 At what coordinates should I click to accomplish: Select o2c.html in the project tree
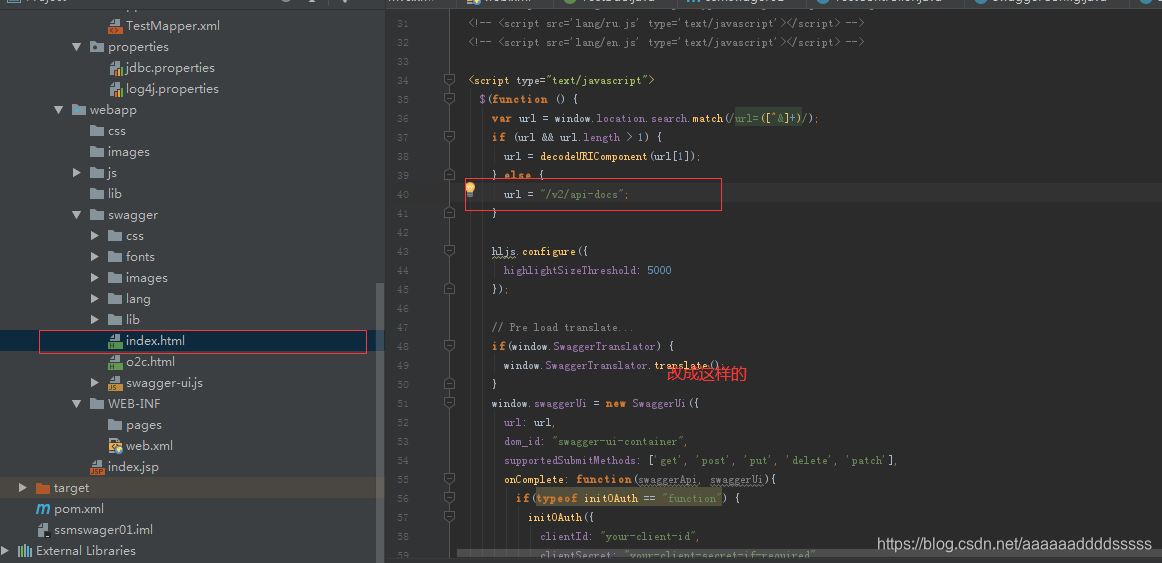150,362
